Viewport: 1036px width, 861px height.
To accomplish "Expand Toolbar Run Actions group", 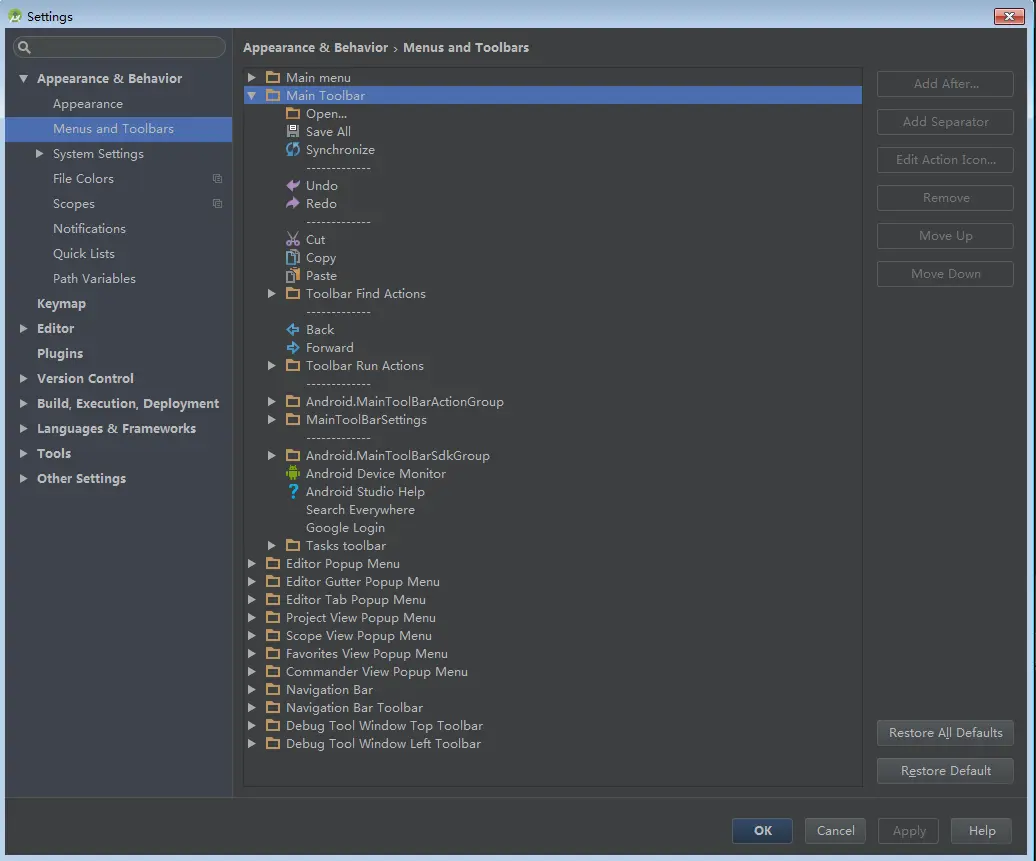I will click(x=272, y=365).
